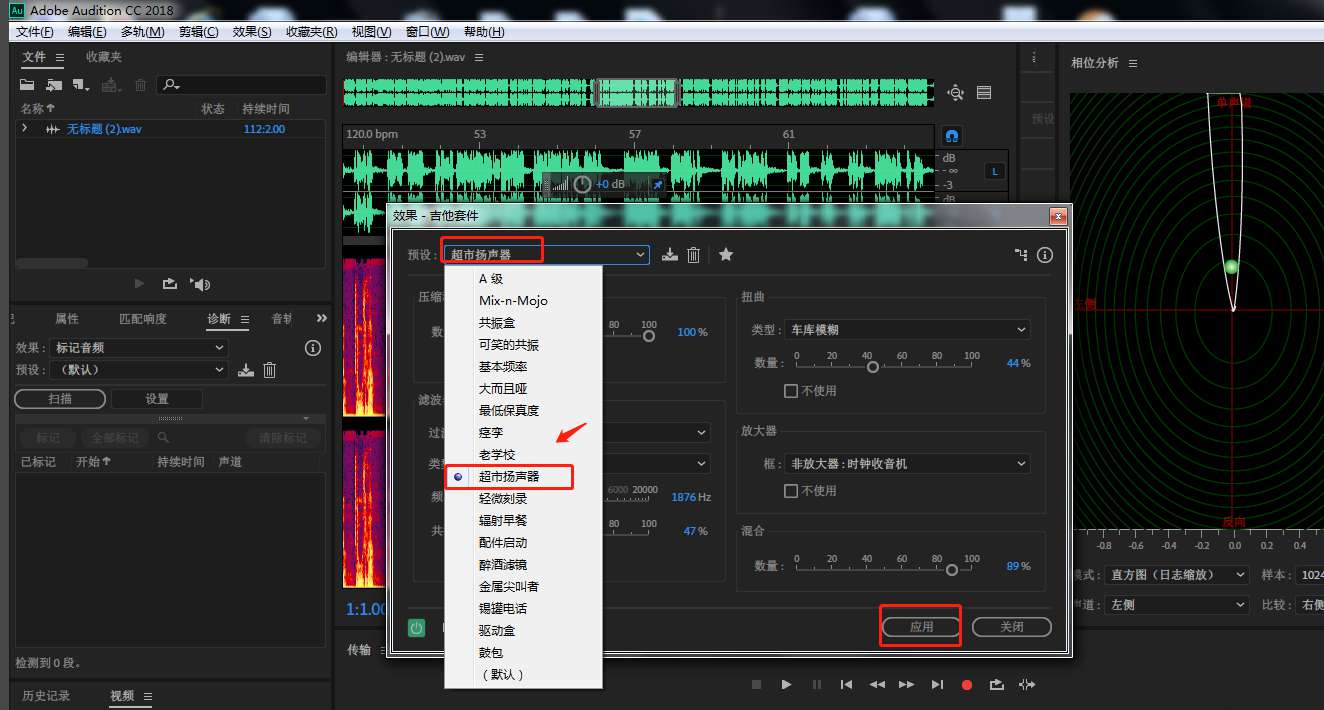Expand the 框 dropdown showing 非放大器:时钟收音机
This screenshot has width=1324, height=710.
coord(906,463)
